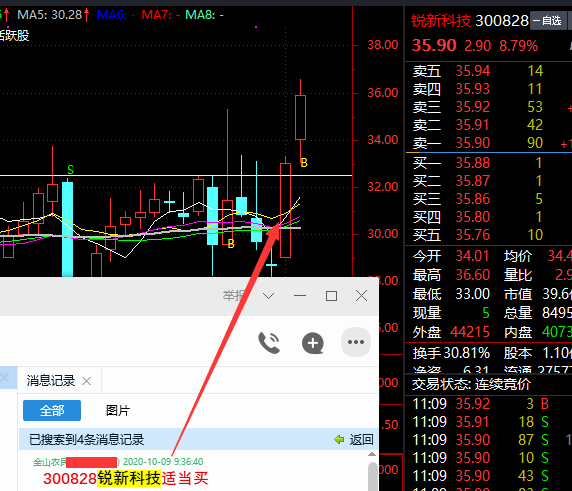The width and height of the screenshot is (572, 491).
Task: Close the chat window with X
Action: pos(362,295)
